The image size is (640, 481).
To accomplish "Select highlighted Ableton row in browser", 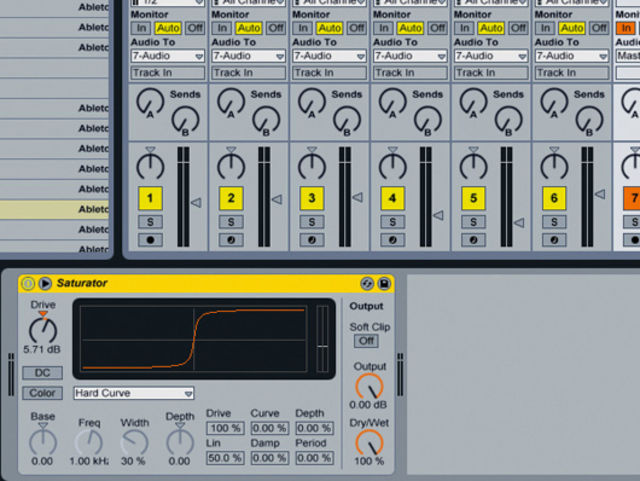I will (x=54, y=209).
